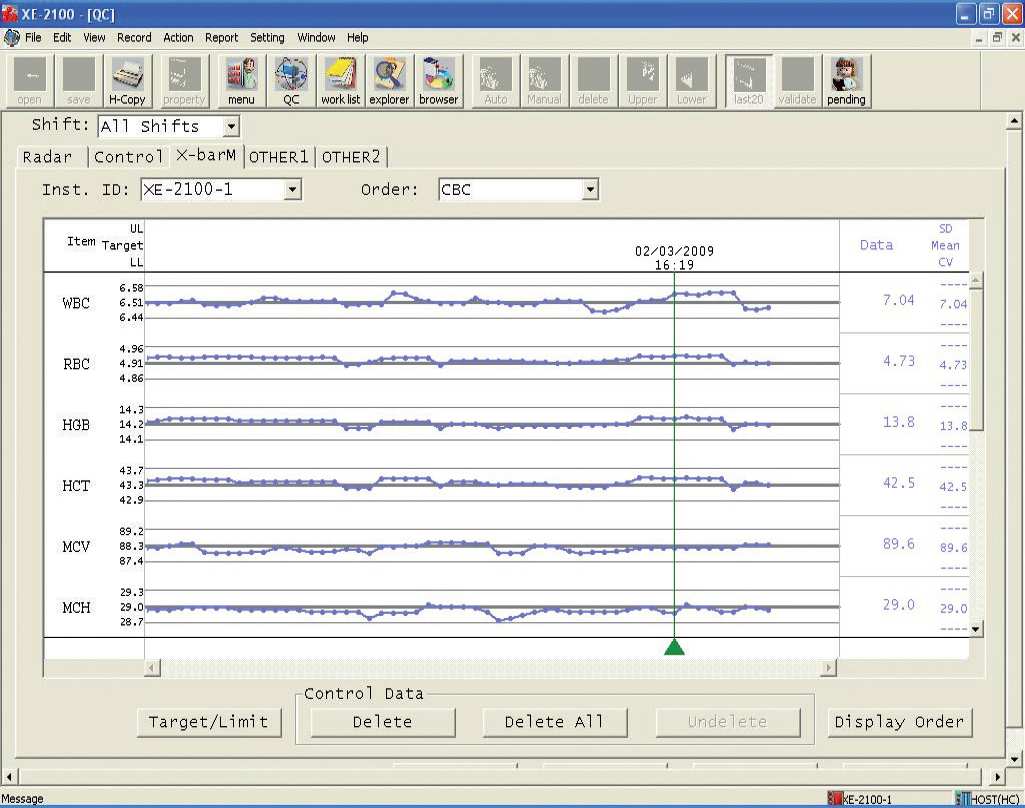Switch to the OTHER1 tab
Viewport: 1025px width, 808px height.
[x=278, y=157]
